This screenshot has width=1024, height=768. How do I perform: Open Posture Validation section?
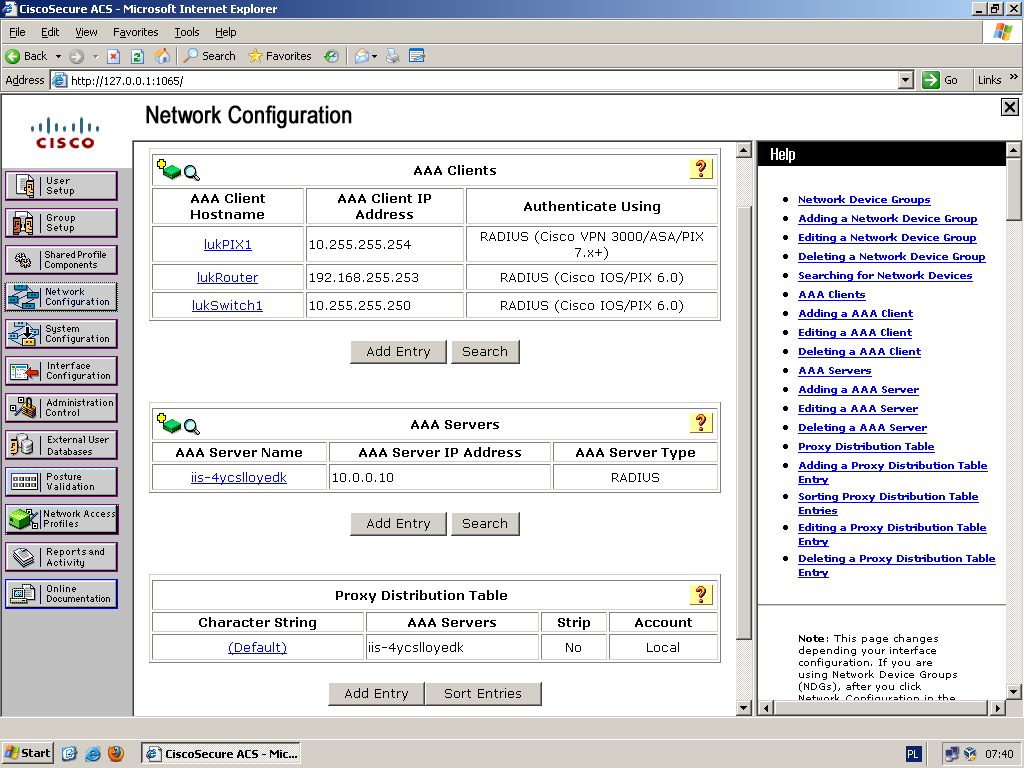61,482
